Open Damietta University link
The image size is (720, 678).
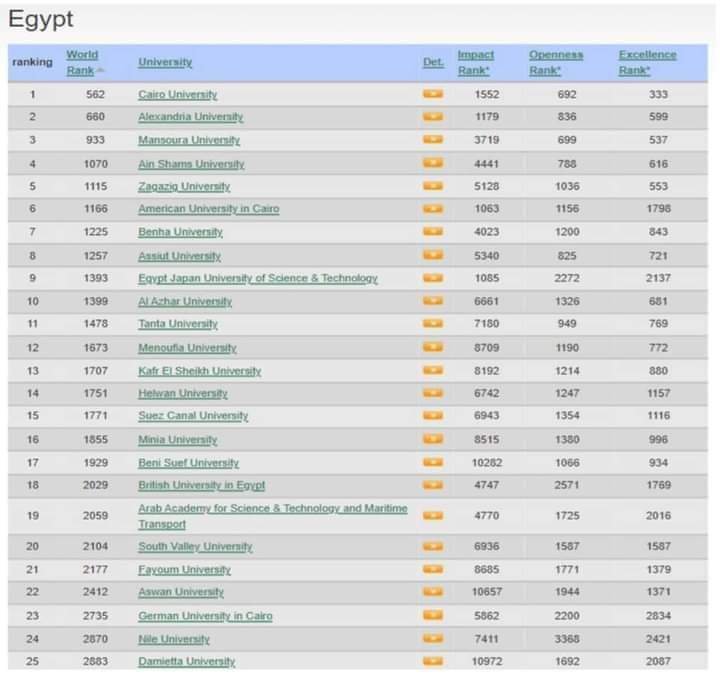tap(187, 661)
